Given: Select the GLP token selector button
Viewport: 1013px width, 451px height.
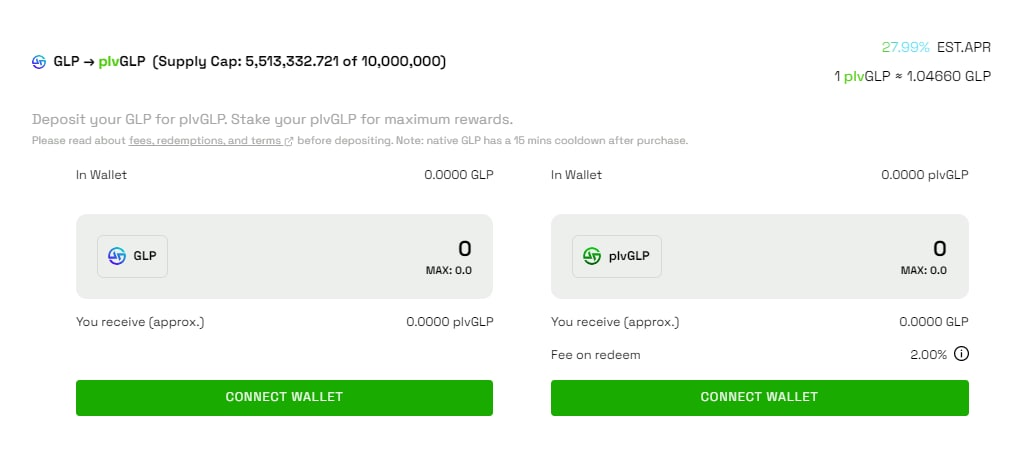Looking at the screenshot, I should coord(132,256).
